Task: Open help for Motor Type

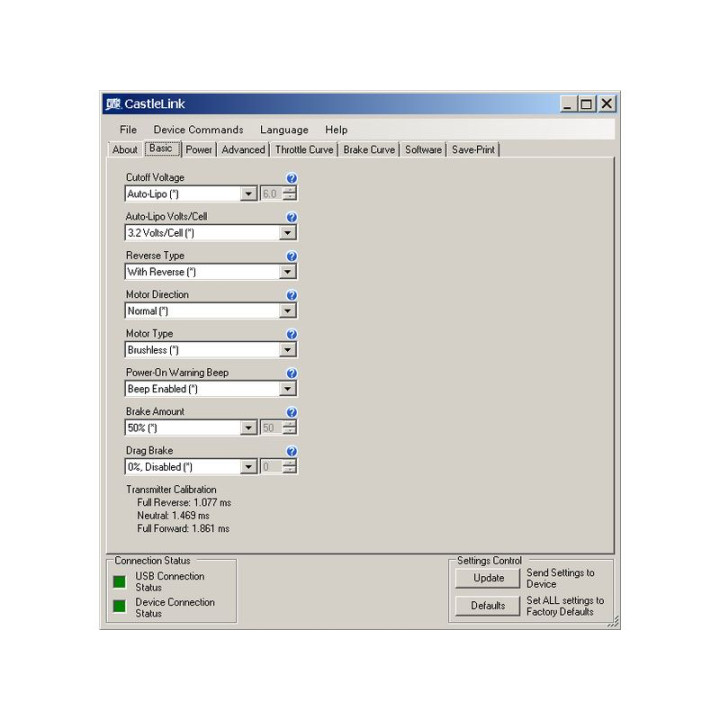Action: (x=291, y=334)
